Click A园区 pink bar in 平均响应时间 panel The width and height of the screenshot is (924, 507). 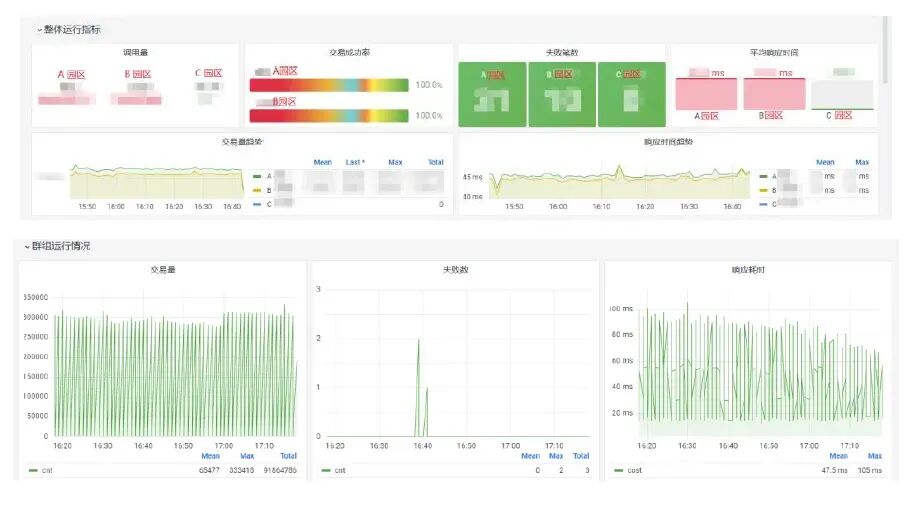(706, 94)
